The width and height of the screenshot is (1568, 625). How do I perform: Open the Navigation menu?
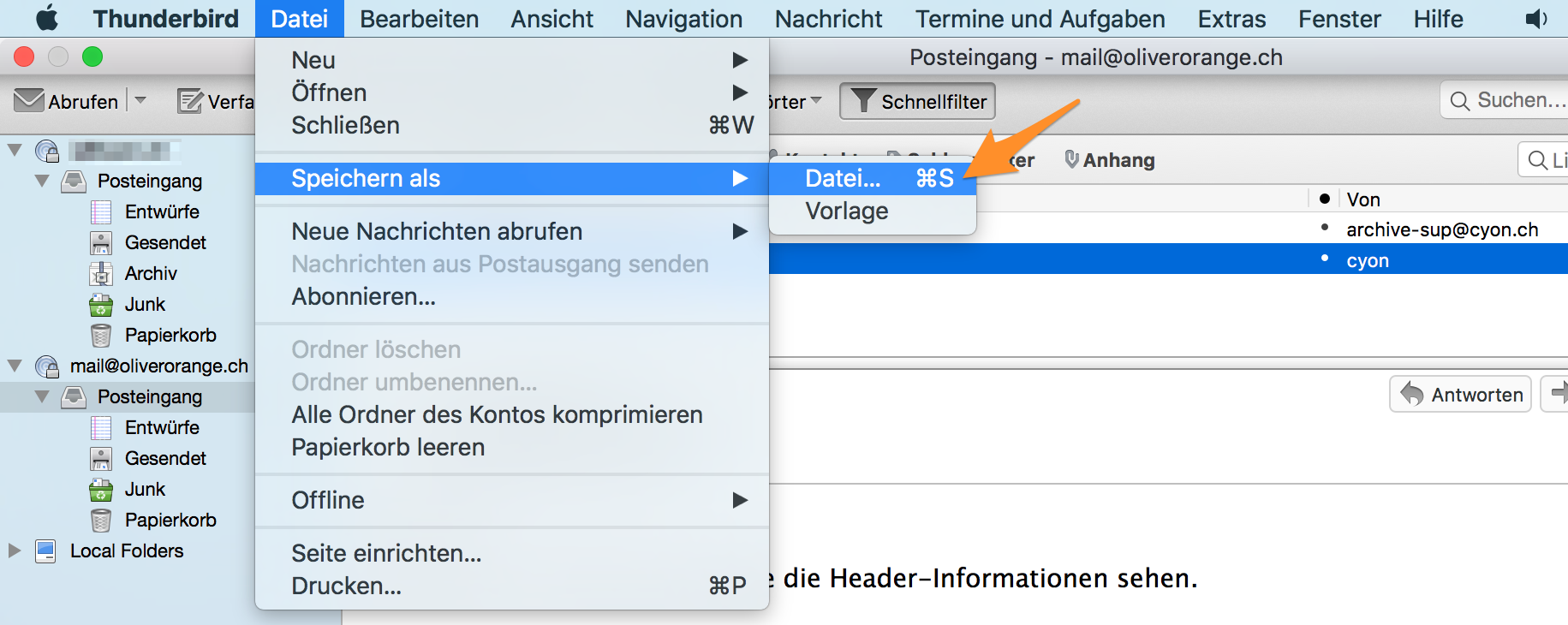tap(683, 19)
